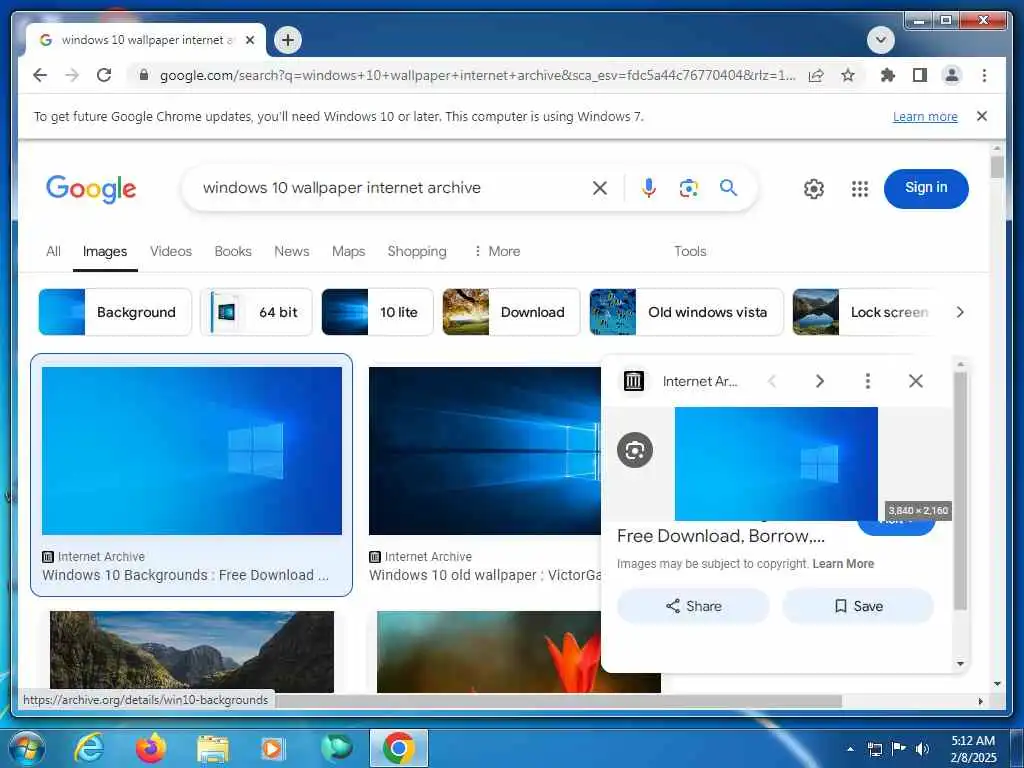1024x768 pixels.
Task: Click into the Google search text field
Action: pos(392,188)
